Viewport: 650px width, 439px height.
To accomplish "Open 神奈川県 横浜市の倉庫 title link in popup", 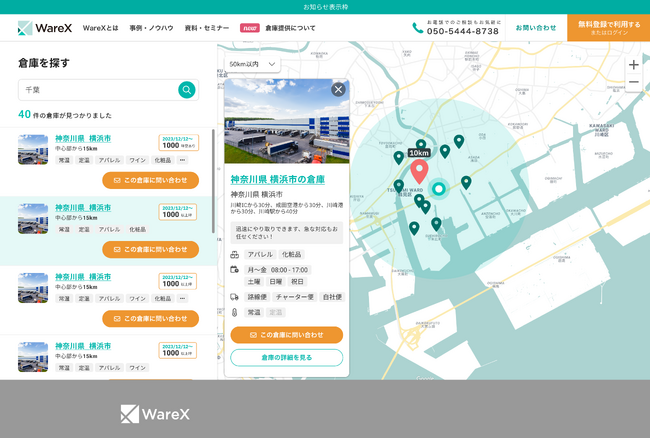I will [x=277, y=179].
